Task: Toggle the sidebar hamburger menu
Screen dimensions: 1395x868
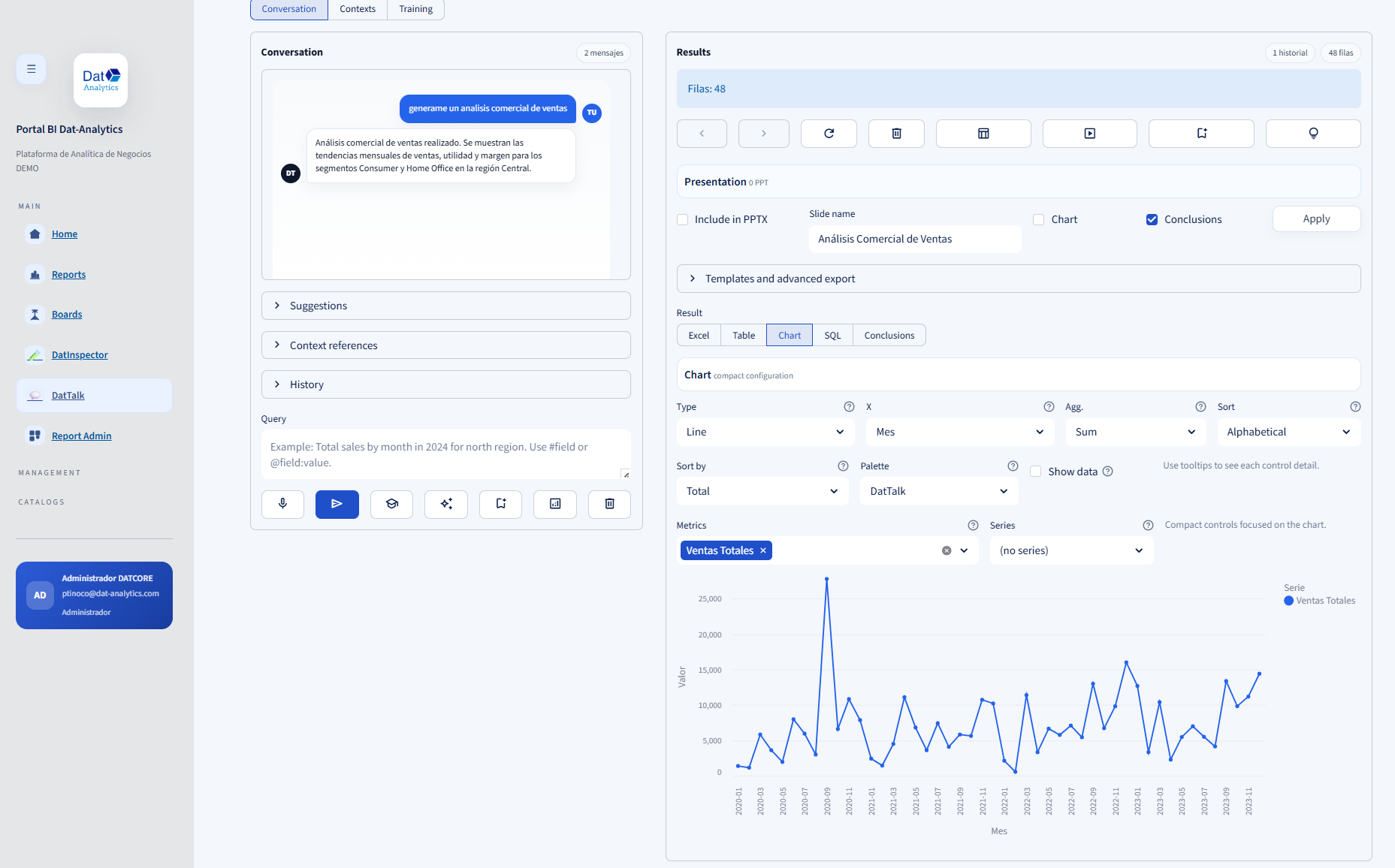Action: click(x=31, y=69)
